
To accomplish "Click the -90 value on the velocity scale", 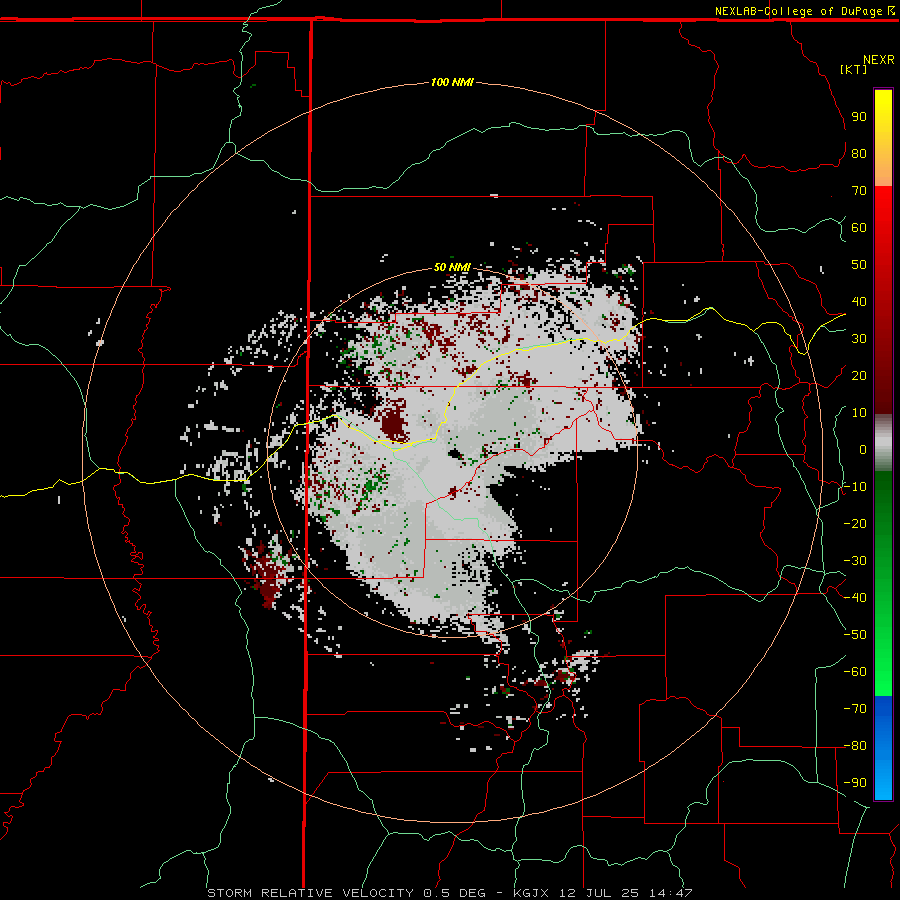I will [x=855, y=783].
